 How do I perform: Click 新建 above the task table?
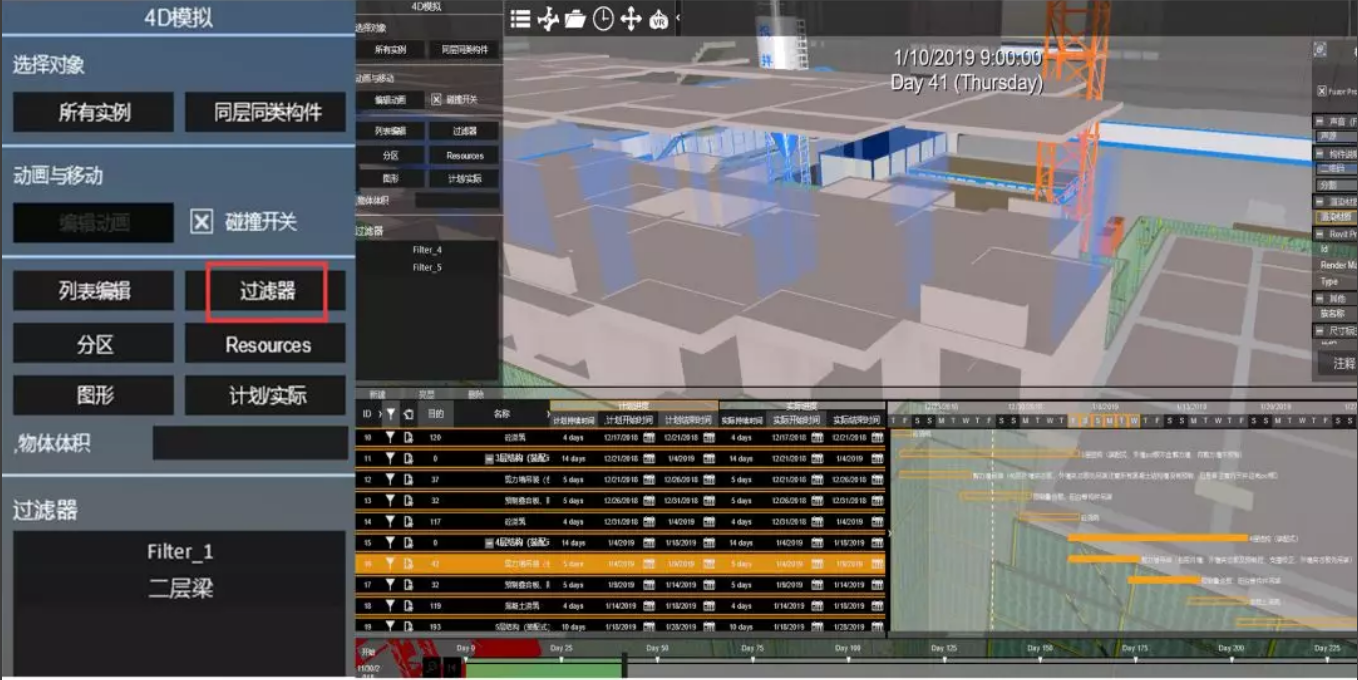377,394
